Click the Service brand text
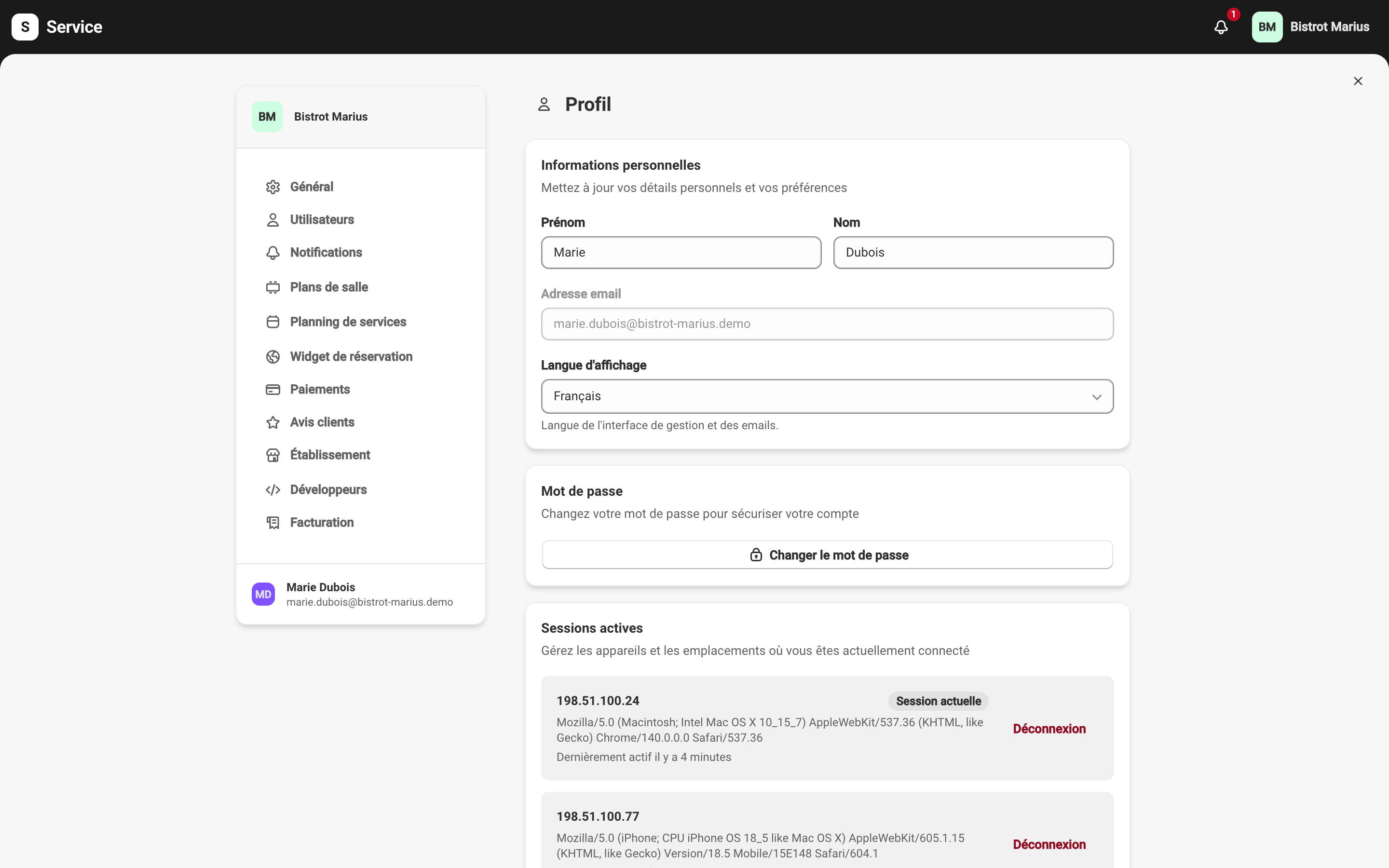1389x868 pixels. [74, 27]
